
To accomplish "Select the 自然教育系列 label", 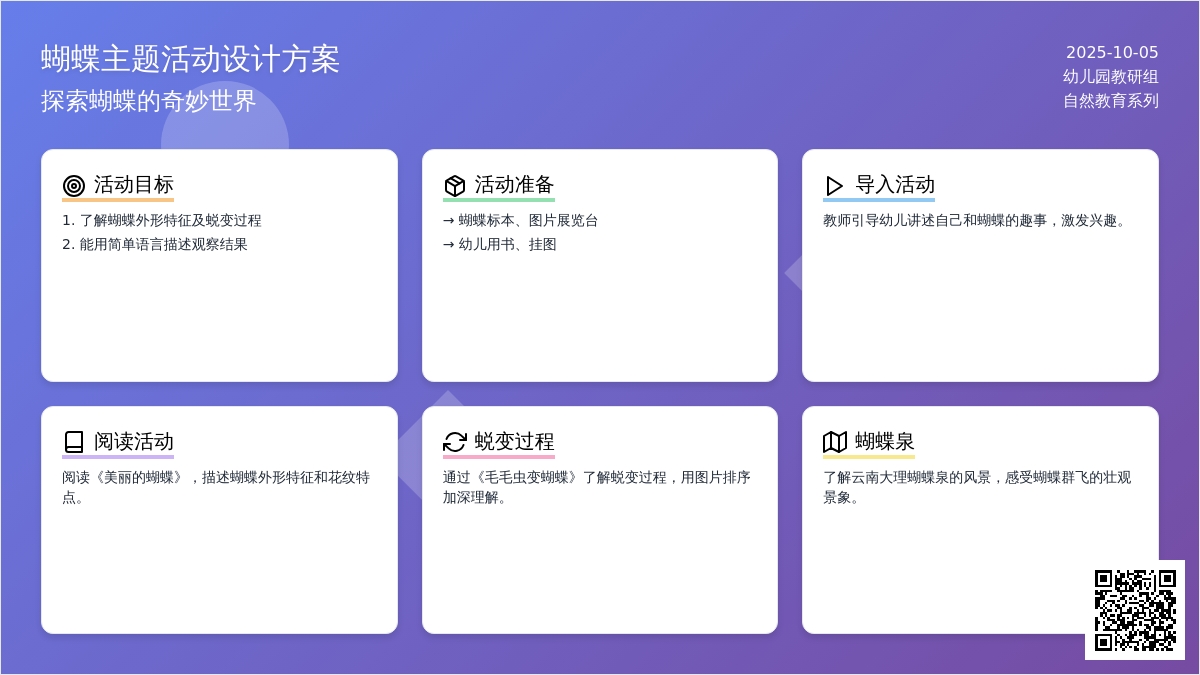I will (x=1111, y=101).
